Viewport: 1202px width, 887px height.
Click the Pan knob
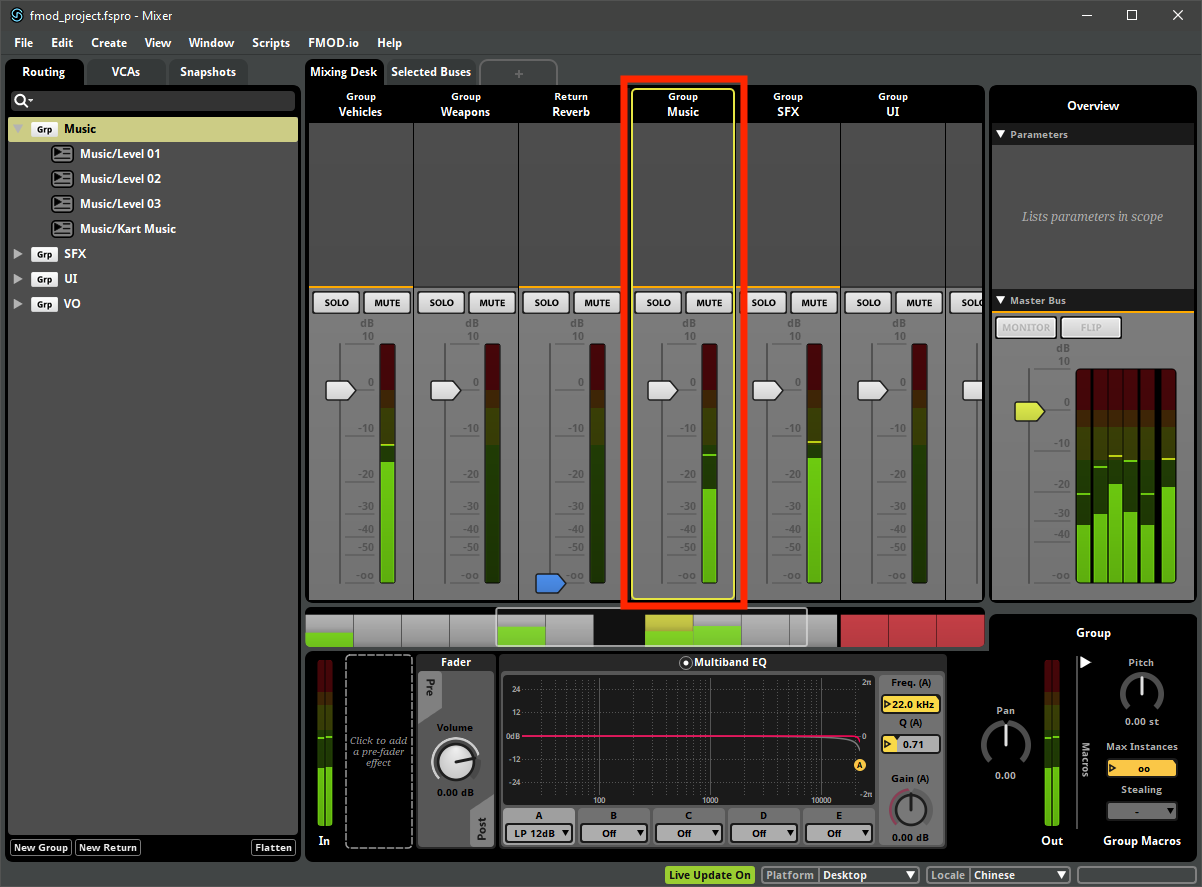point(1005,742)
